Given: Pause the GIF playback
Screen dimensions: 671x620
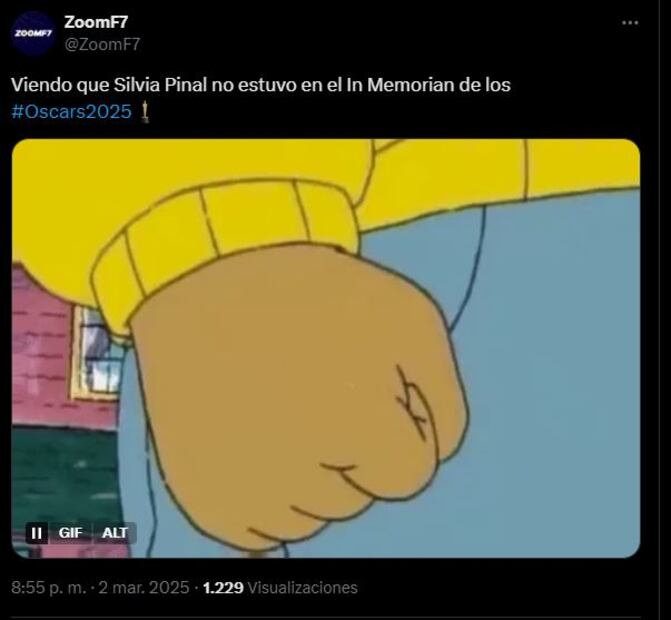Looking at the screenshot, I should click(x=37, y=533).
